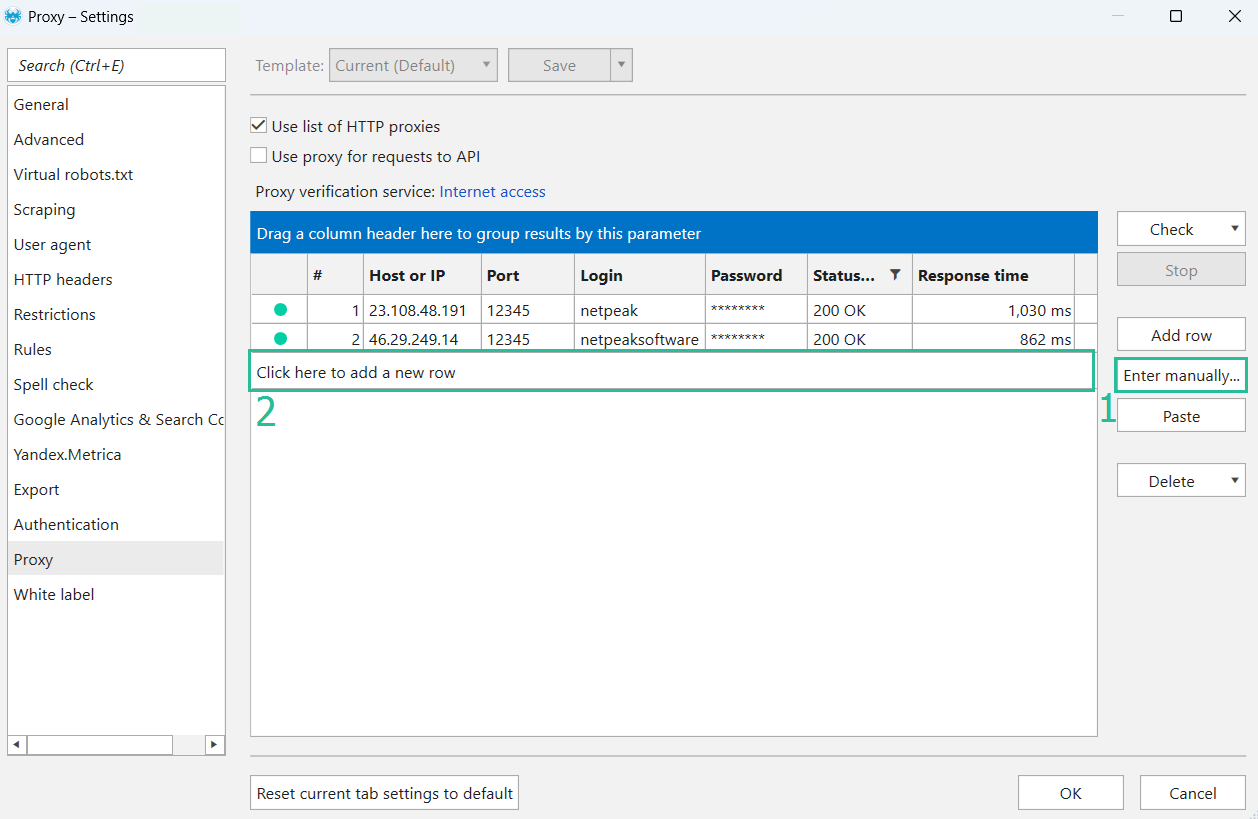Open Restrictions settings
The width and height of the screenshot is (1258, 819).
tap(116, 315)
